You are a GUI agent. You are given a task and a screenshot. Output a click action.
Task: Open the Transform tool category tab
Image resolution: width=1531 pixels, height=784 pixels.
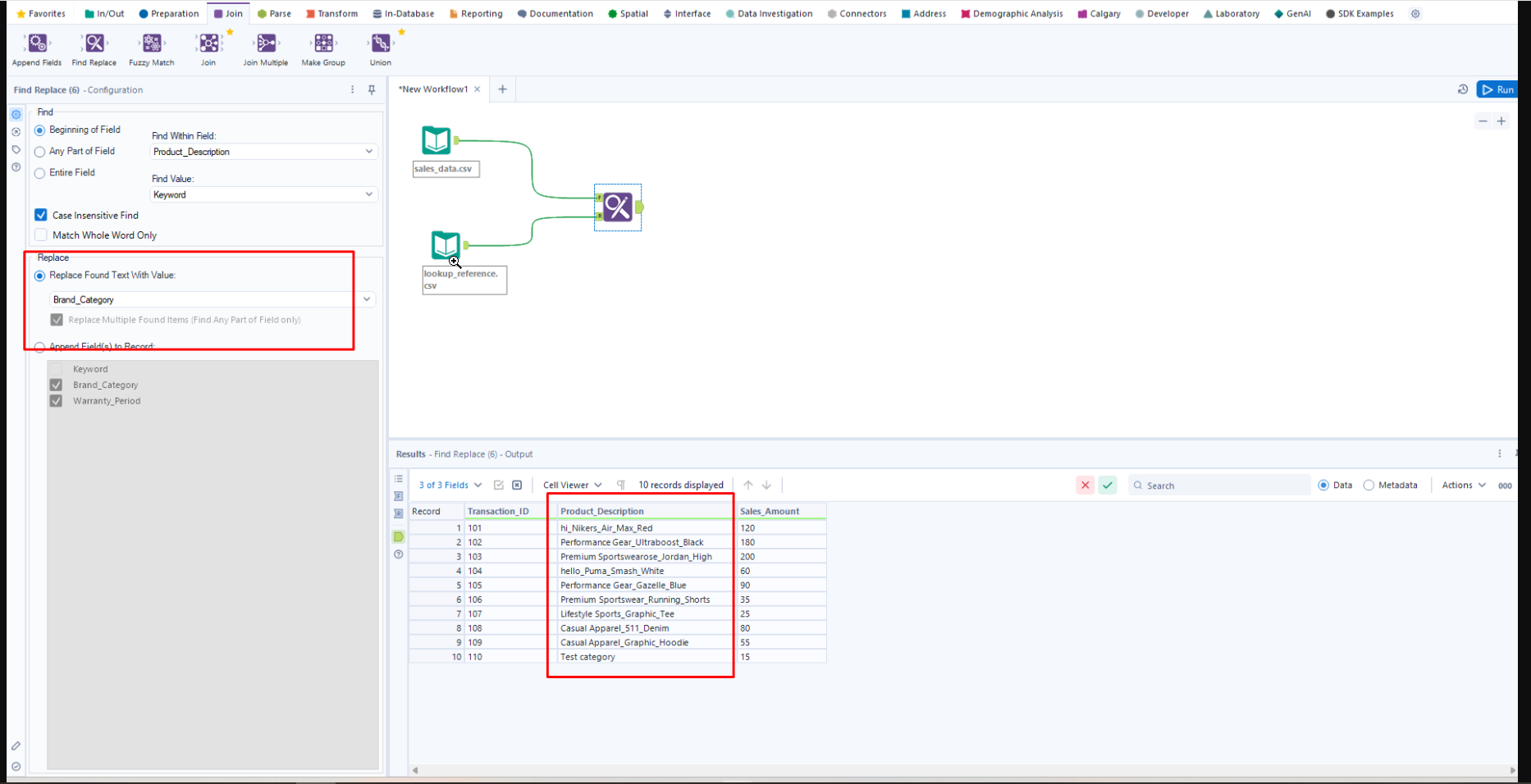pos(332,14)
